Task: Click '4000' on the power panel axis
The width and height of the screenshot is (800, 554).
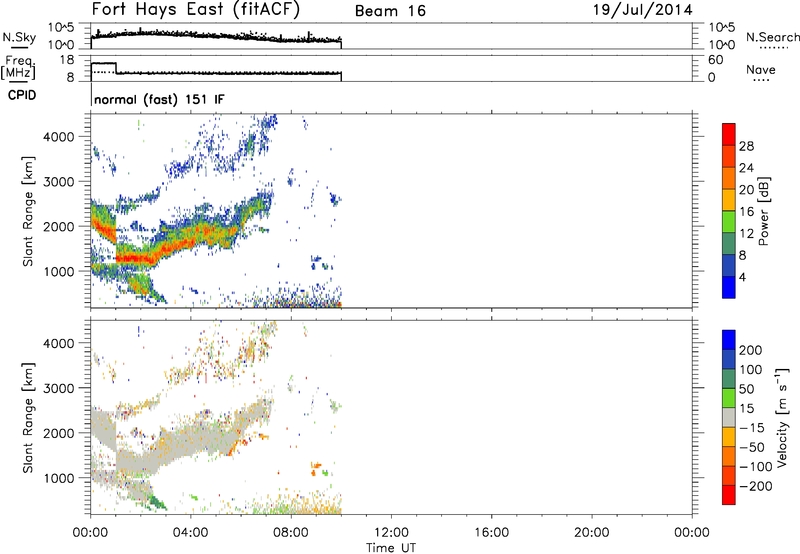Action: coord(59,137)
